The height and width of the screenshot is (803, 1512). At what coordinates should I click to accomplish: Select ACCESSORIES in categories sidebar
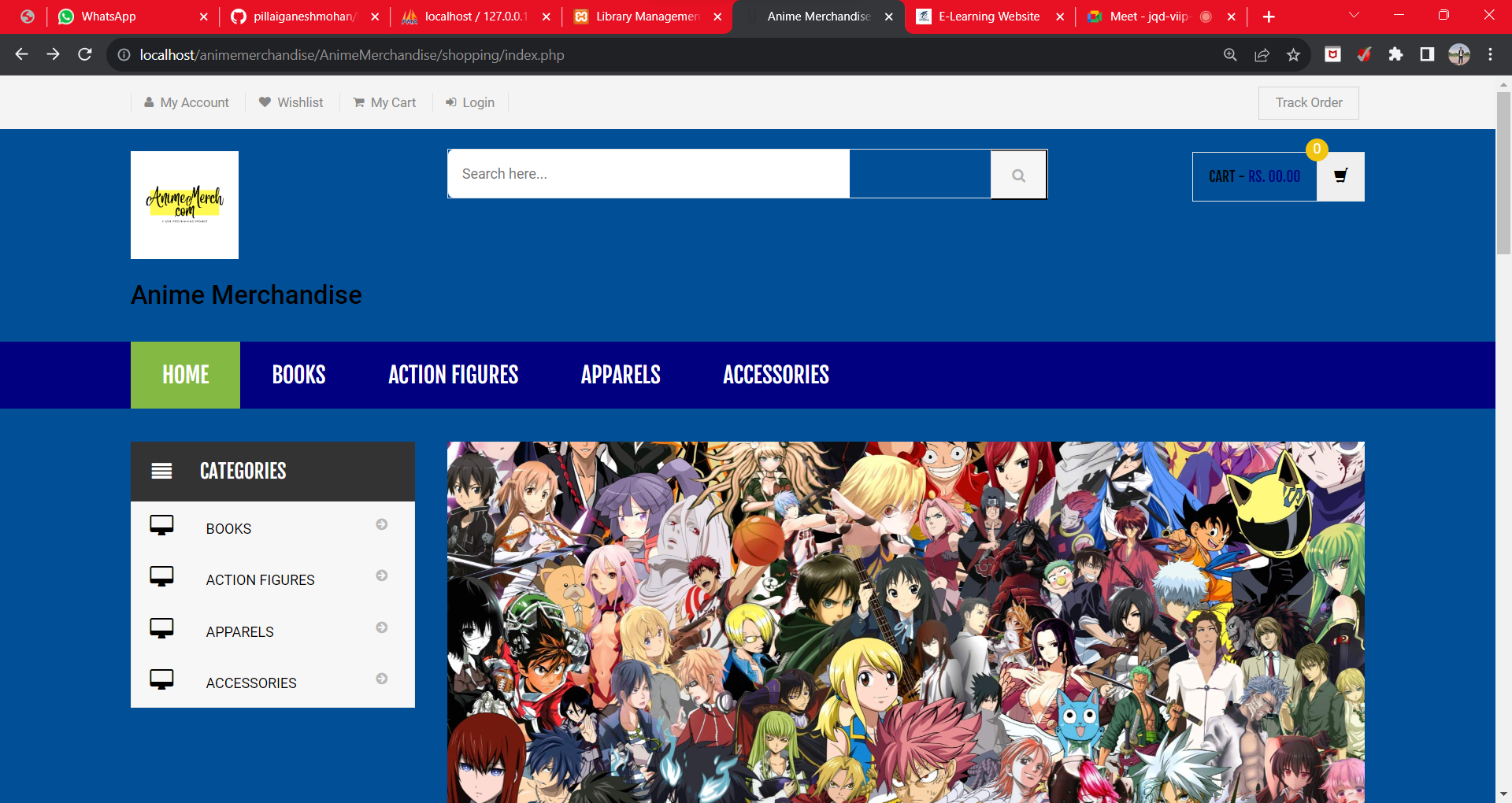(251, 683)
